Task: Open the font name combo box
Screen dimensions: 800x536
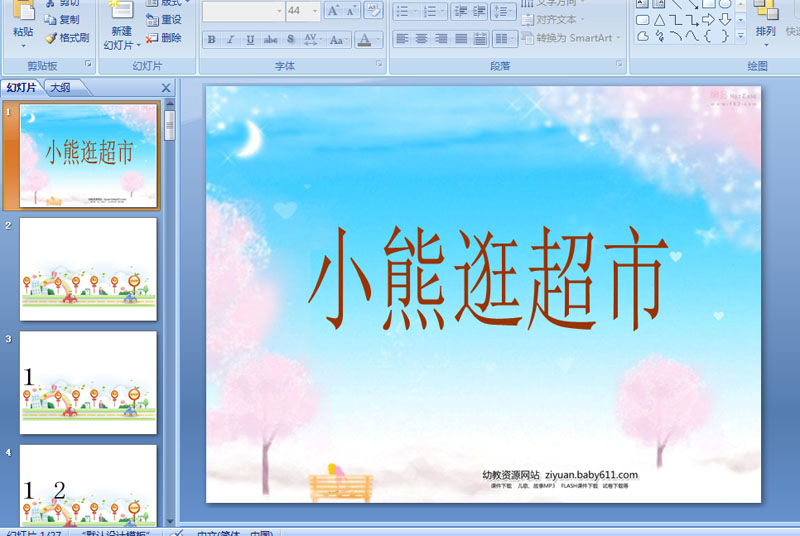Action: click(x=243, y=11)
